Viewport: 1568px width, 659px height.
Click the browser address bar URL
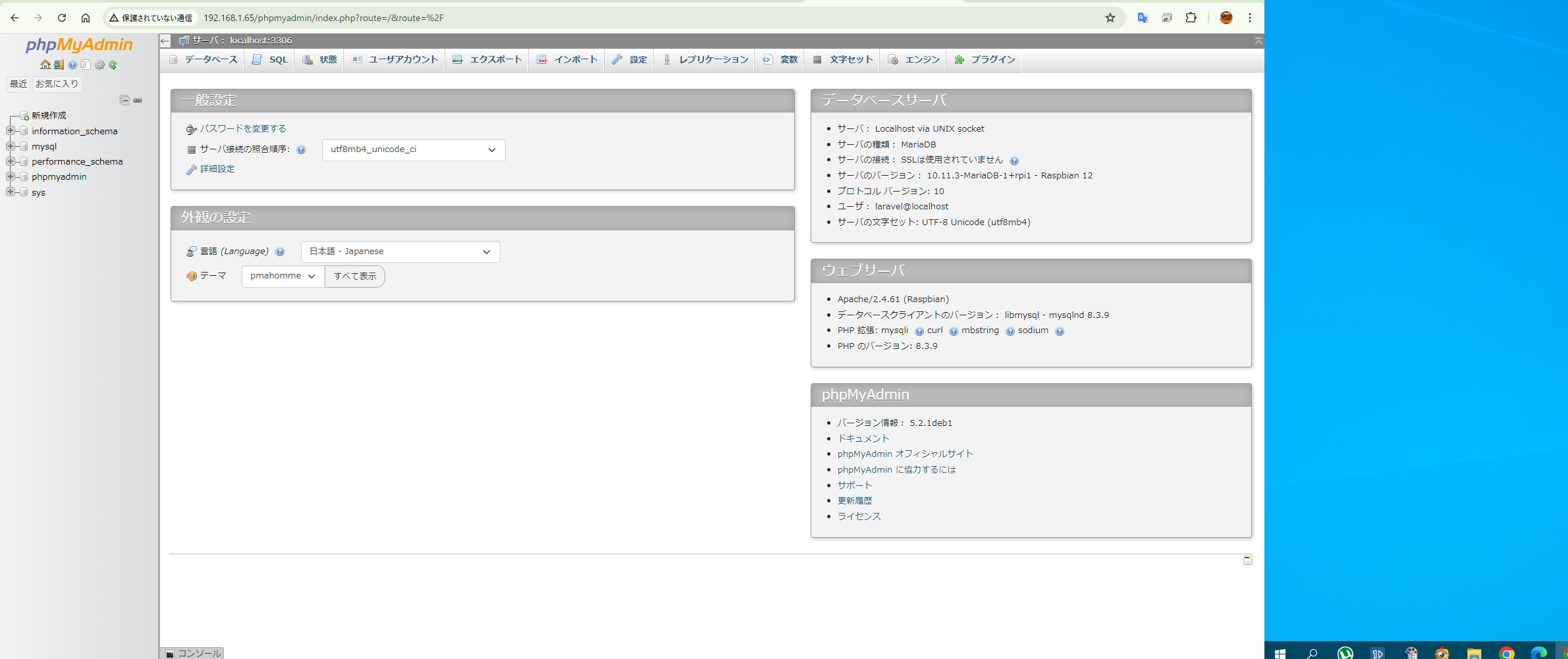[x=323, y=18]
